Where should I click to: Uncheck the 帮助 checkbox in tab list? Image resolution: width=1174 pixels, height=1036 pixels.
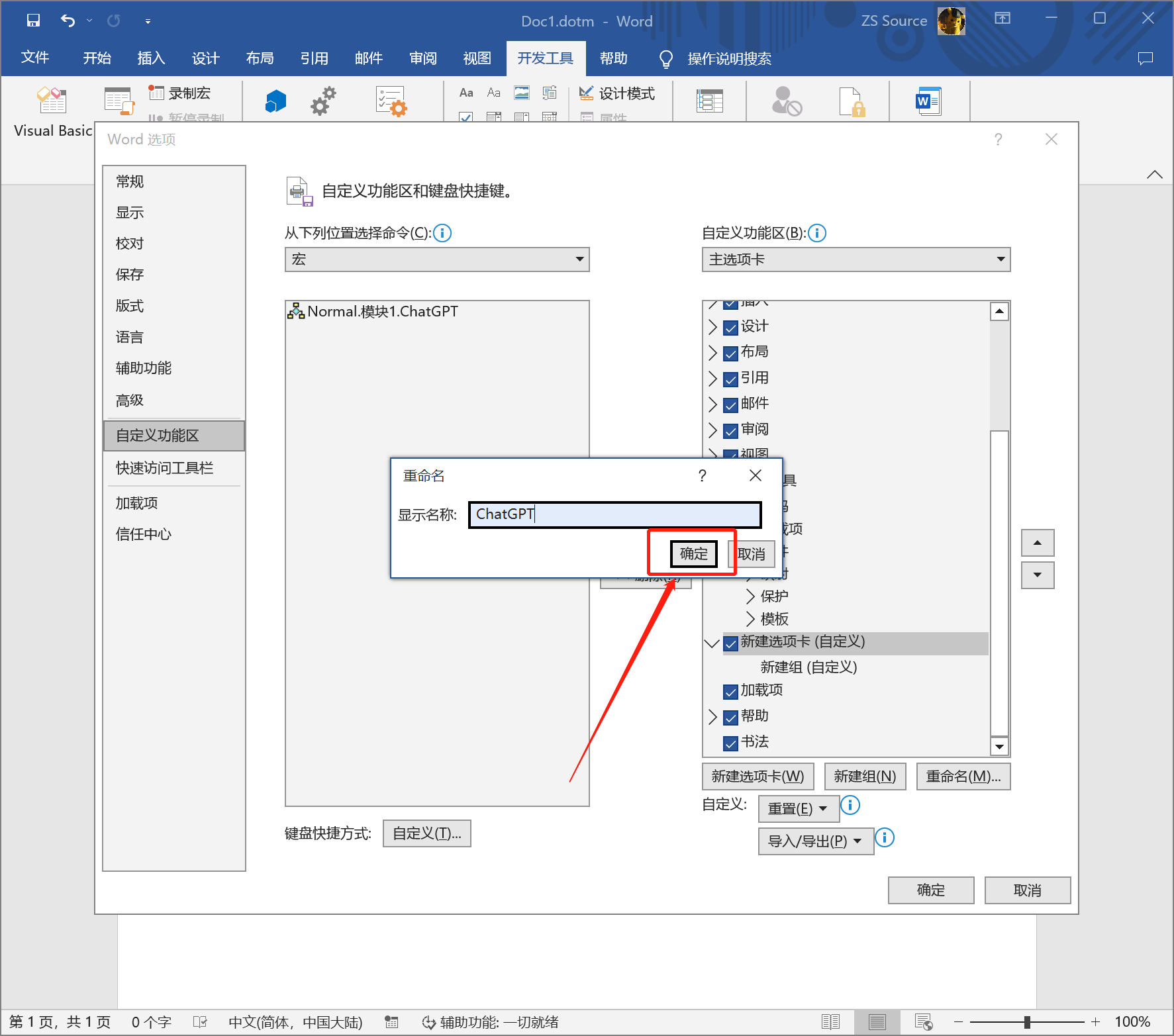tap(731, 717)
